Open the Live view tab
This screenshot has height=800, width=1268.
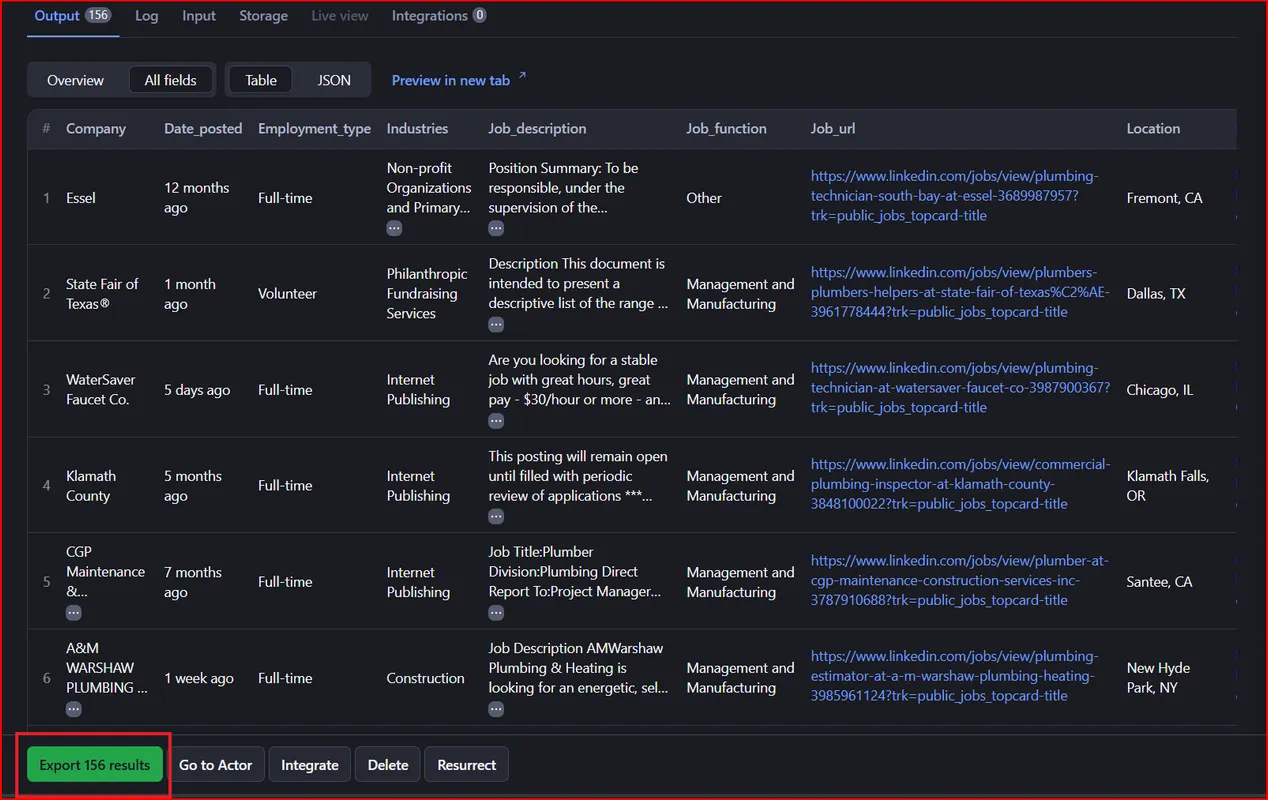340,16
